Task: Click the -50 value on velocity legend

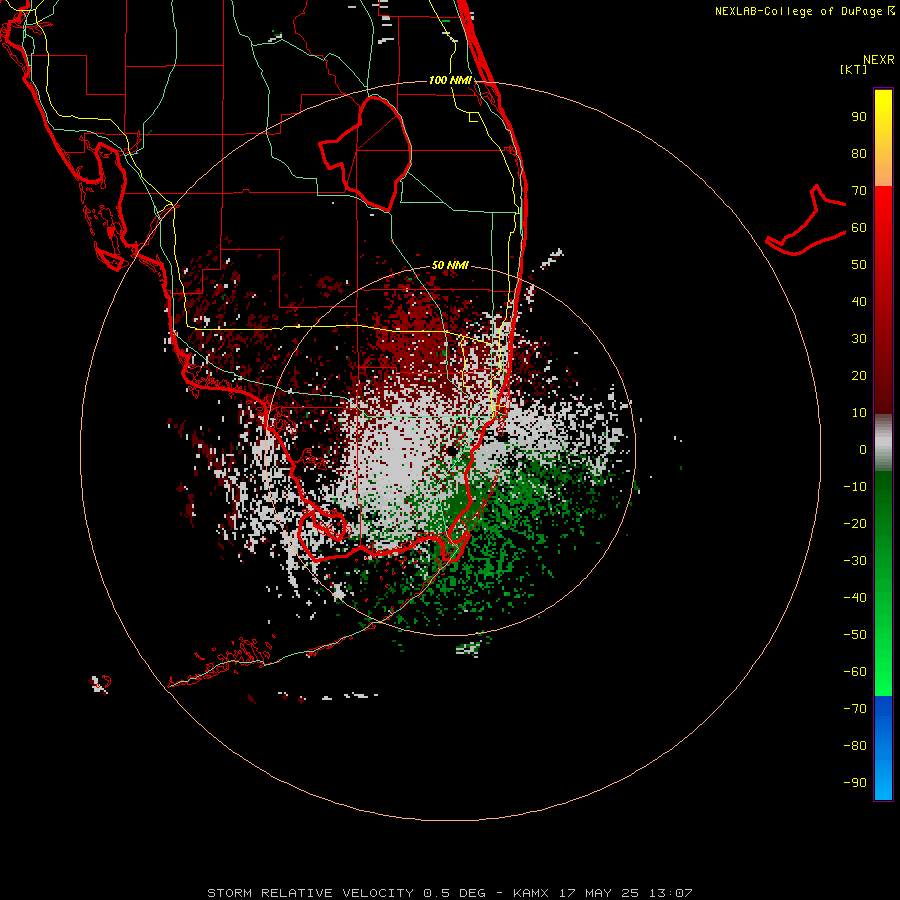Action: point(855,635)
